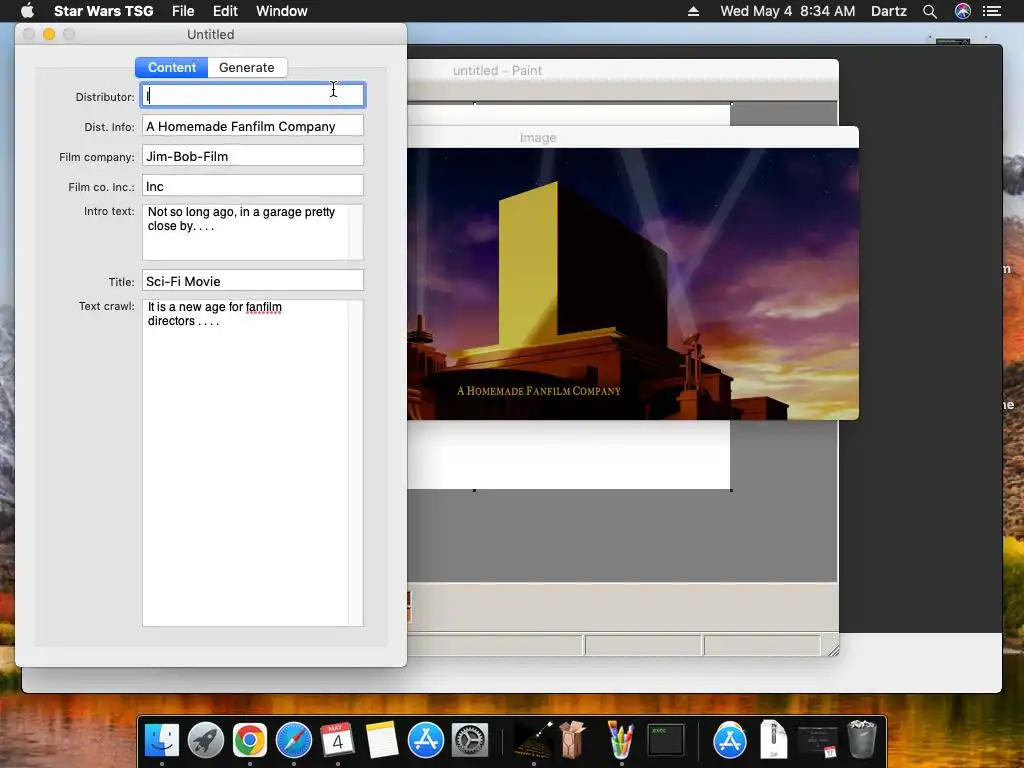
Task: Click the Film co. Inc. field
Action: pyautogui.click(x=253, y=186)
